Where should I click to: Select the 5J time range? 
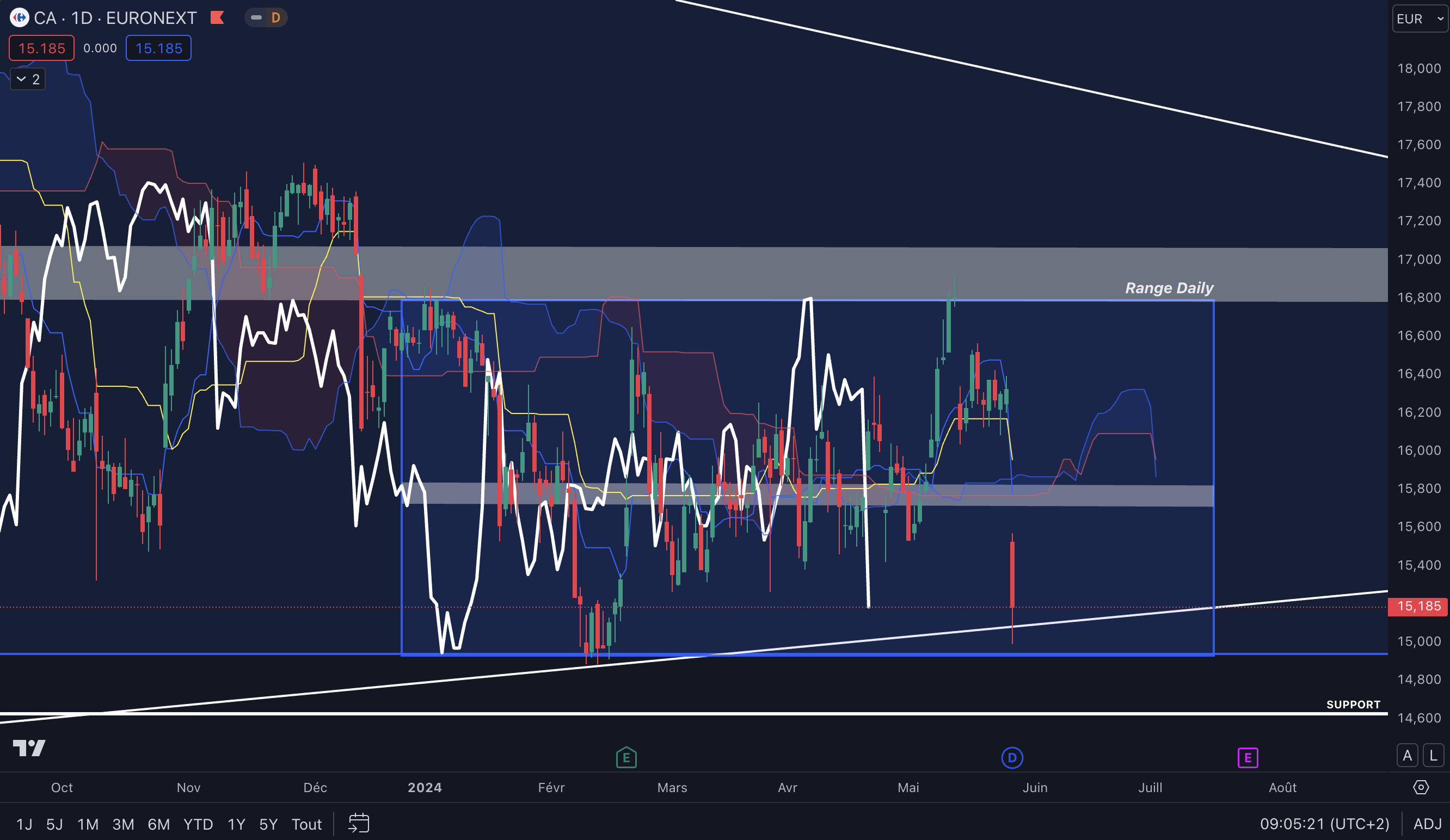pyautogui.click(x=54, y=824)
